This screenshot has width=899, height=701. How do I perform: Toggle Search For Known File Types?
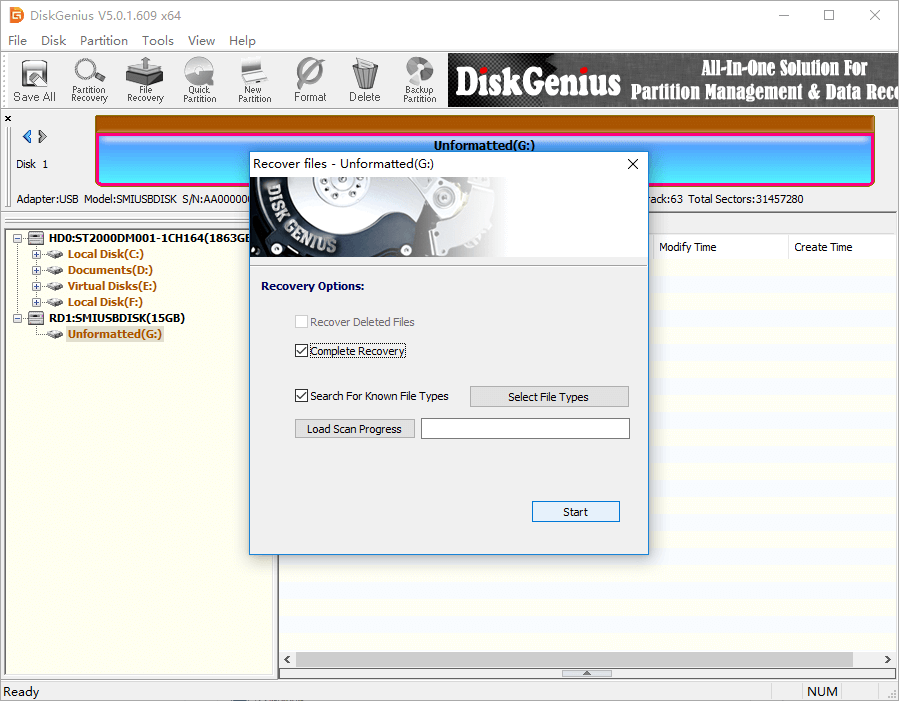pos(302,395)
